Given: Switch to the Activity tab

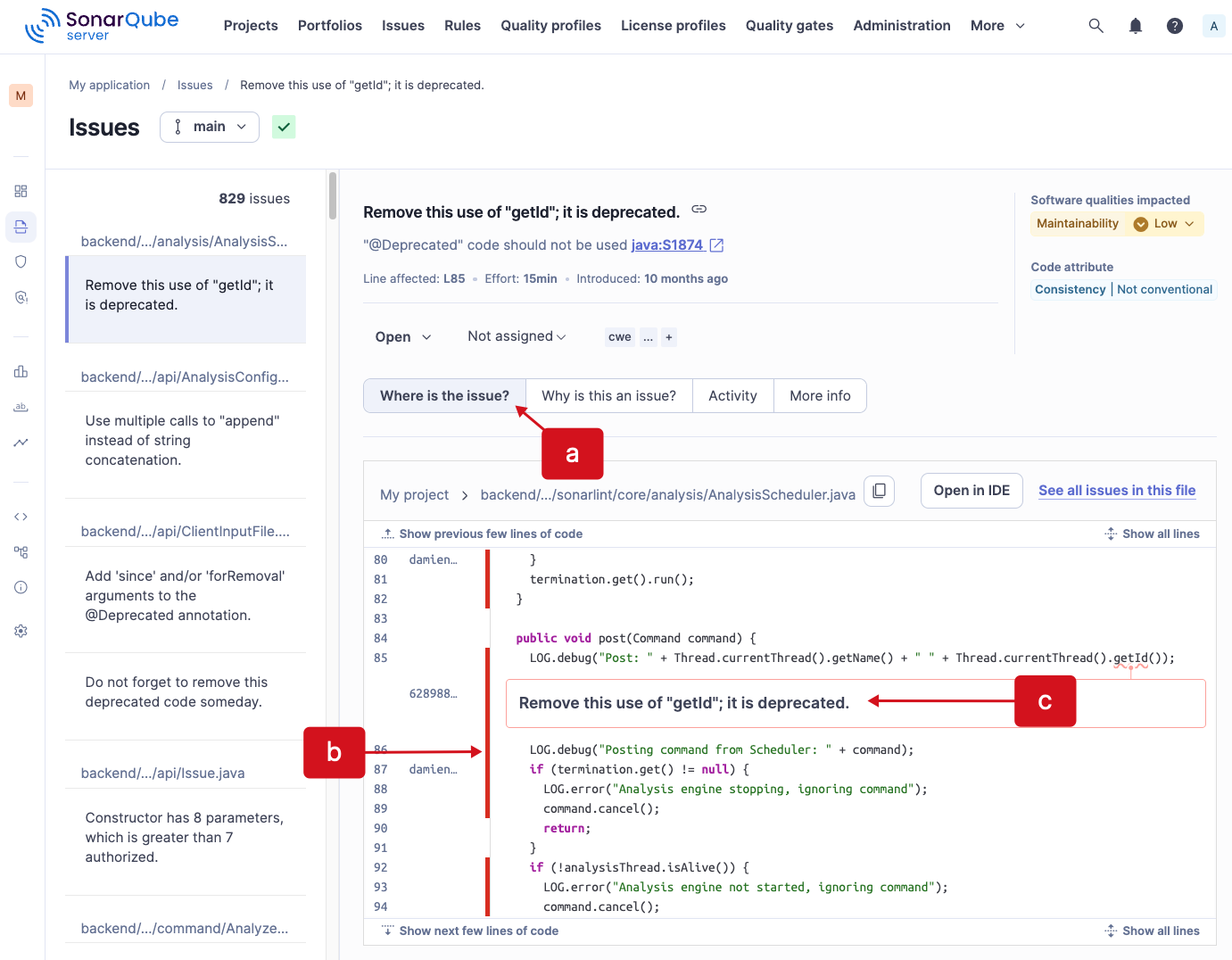Looking at the screenshot, I should pyautogui.click(x=732, y=396).
